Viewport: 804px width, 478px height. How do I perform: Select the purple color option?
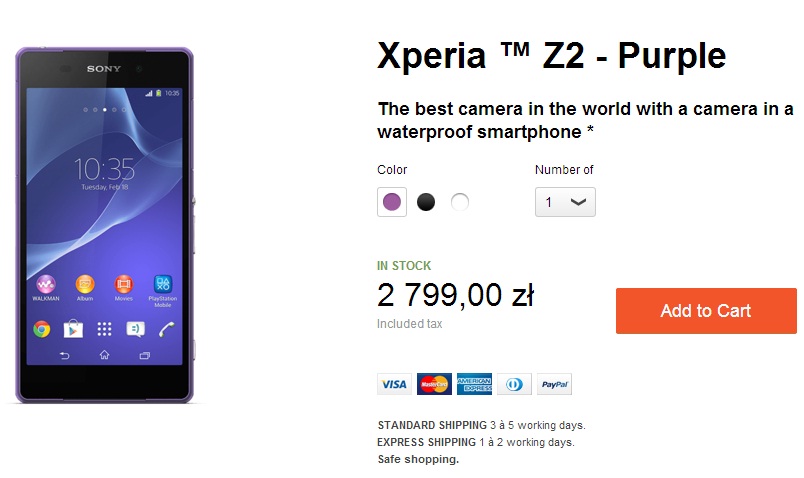(392, 202)
